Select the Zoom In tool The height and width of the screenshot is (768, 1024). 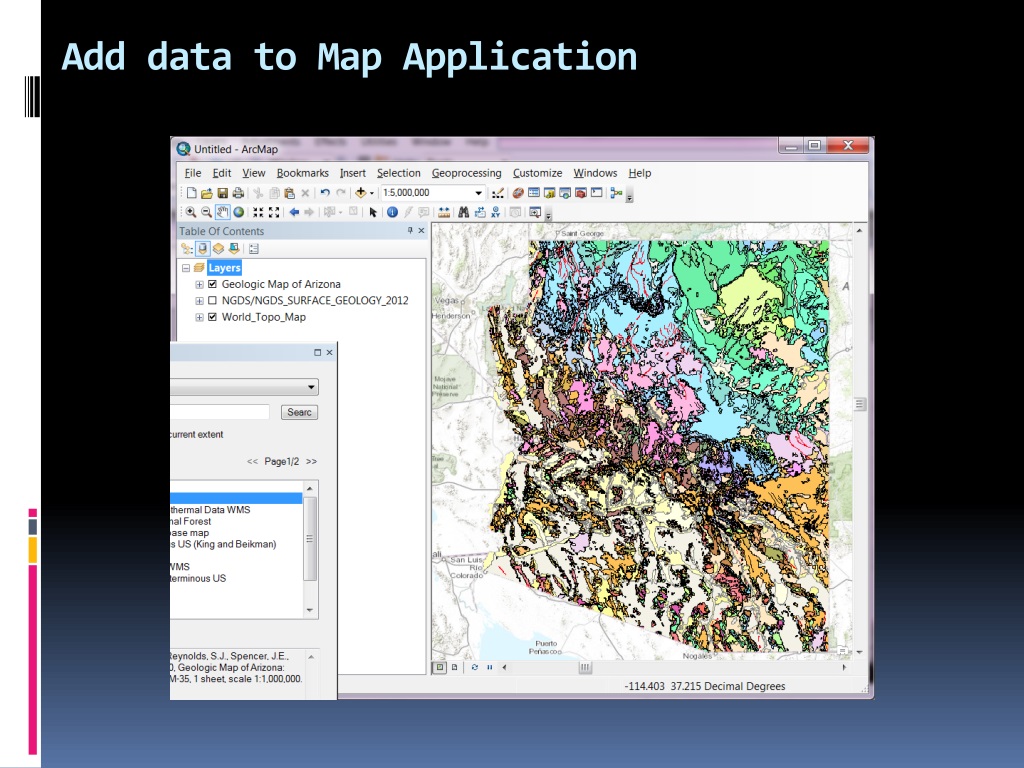click(191, 212)
